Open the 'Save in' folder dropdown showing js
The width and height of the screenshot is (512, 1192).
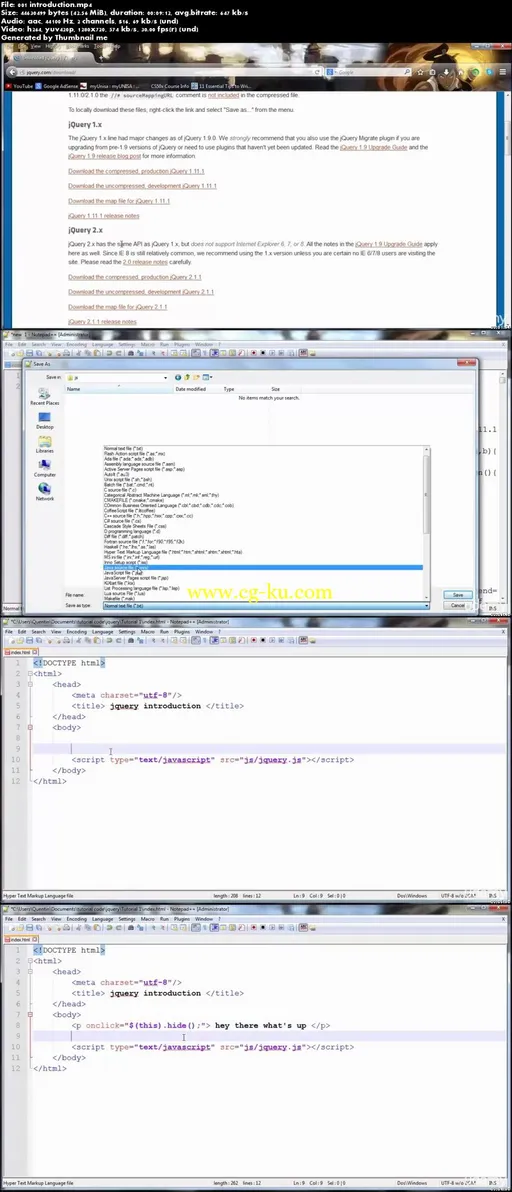[117, 377]
